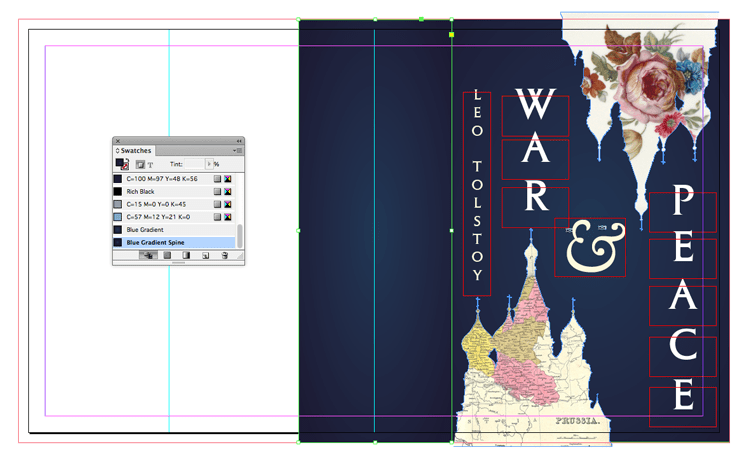The image size is (750, 465).
Task: Close the Swatches panel
Action: 118,141
